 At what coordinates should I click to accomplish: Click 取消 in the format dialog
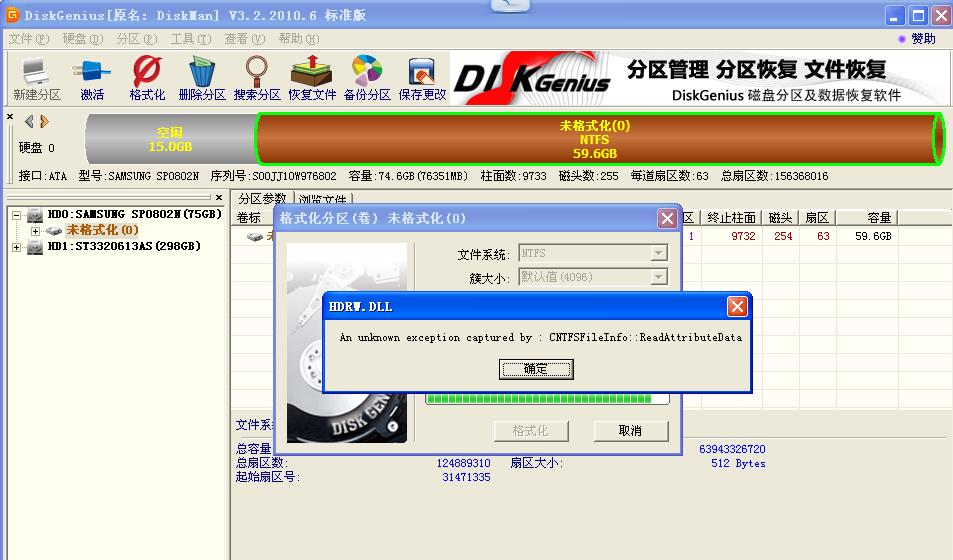coord(630,431)
